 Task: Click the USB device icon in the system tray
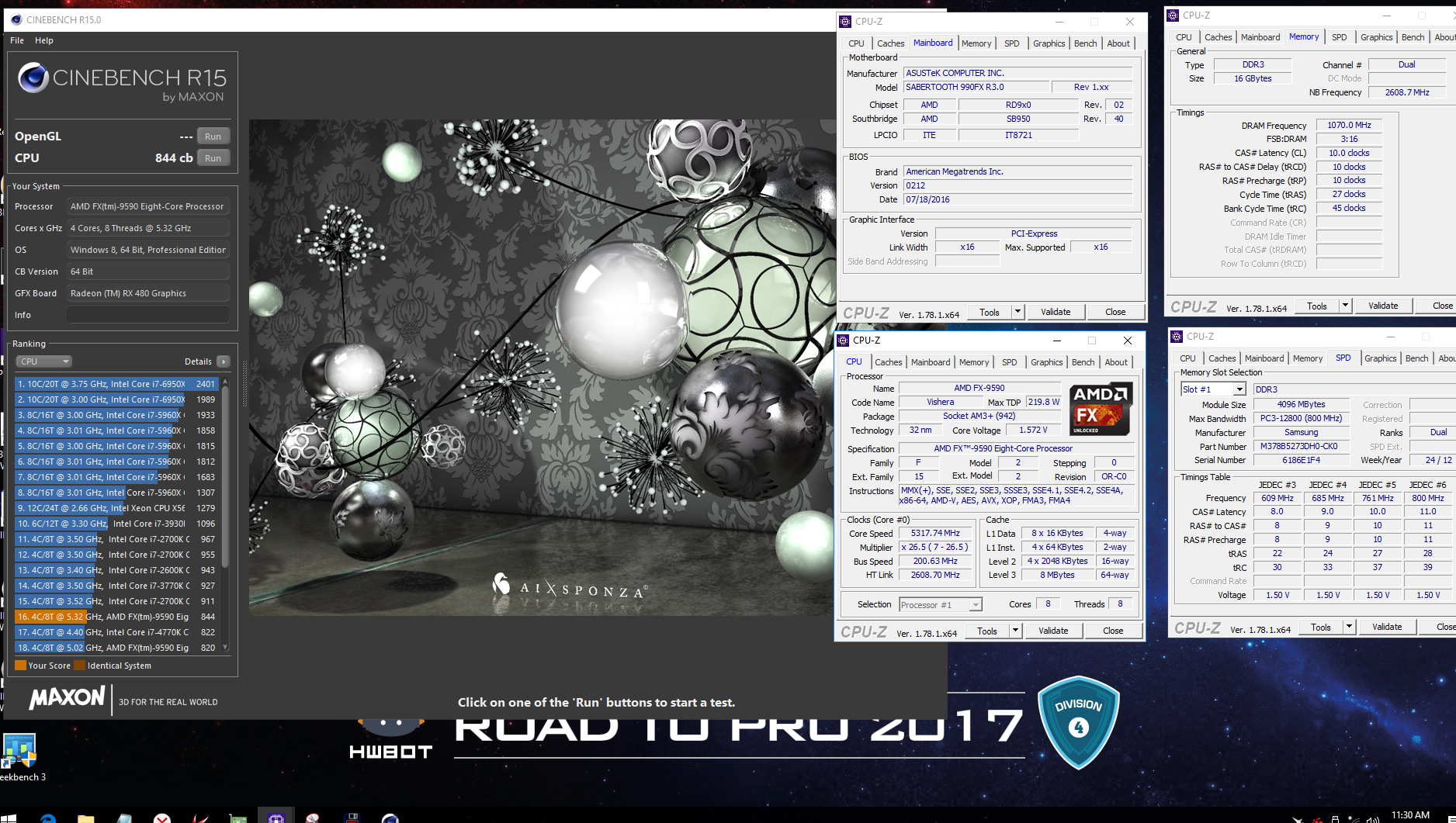[1335, 818]
